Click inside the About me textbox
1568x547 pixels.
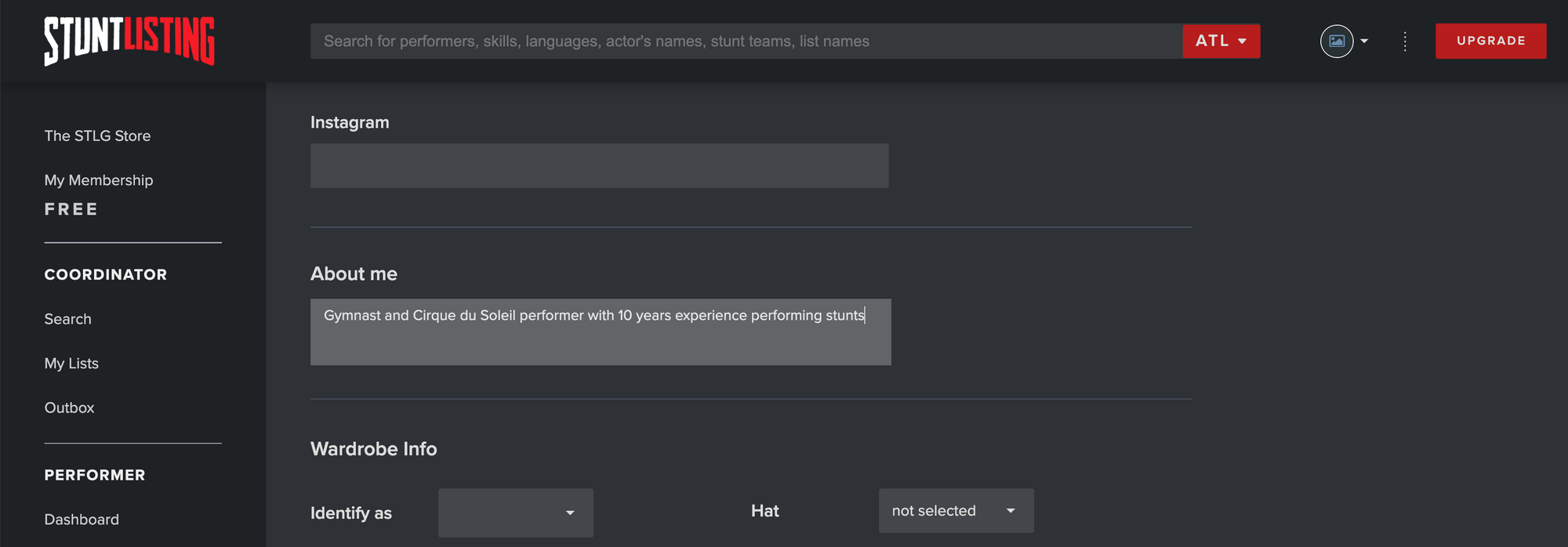coord(601,331)
